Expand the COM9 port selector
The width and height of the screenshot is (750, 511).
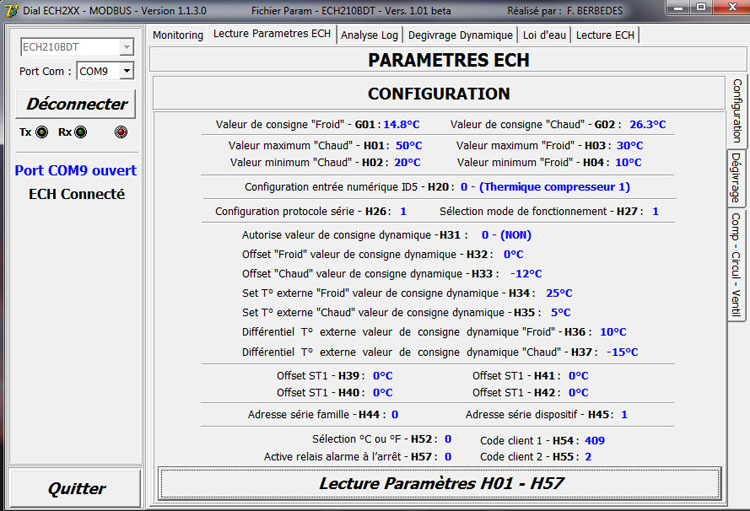pos(126,71)
